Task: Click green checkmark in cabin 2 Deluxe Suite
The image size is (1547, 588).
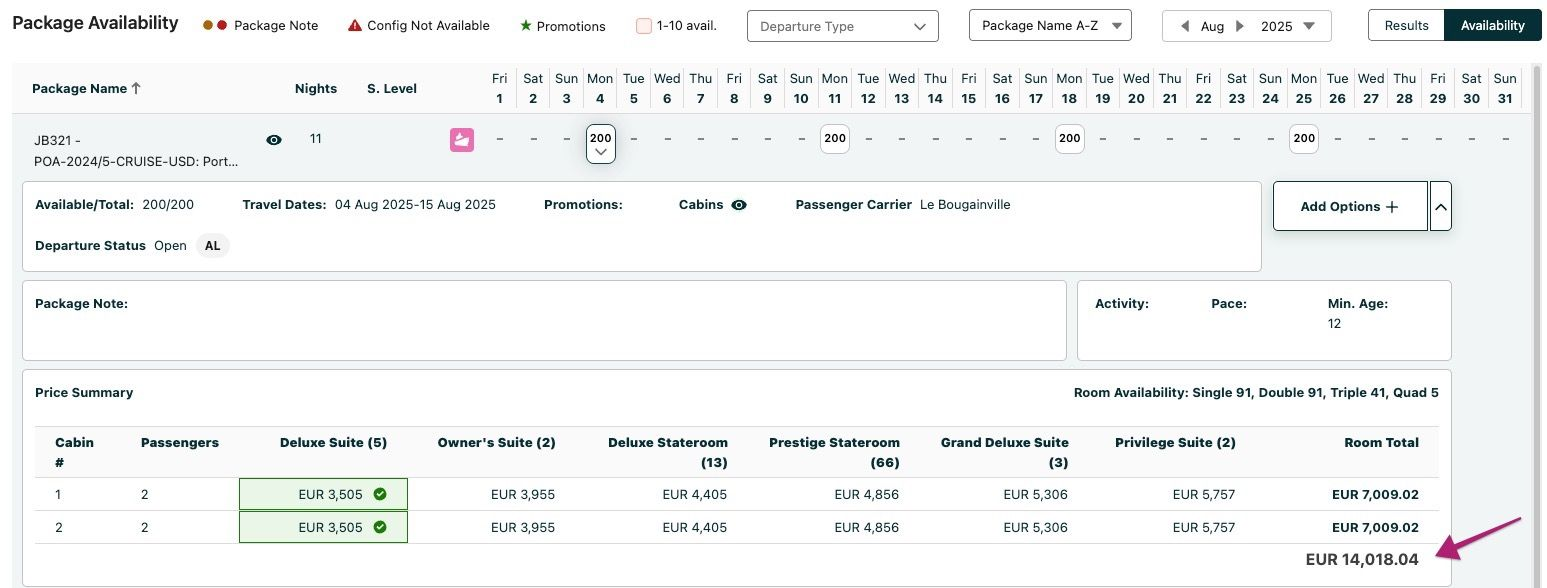Action: 380,527
